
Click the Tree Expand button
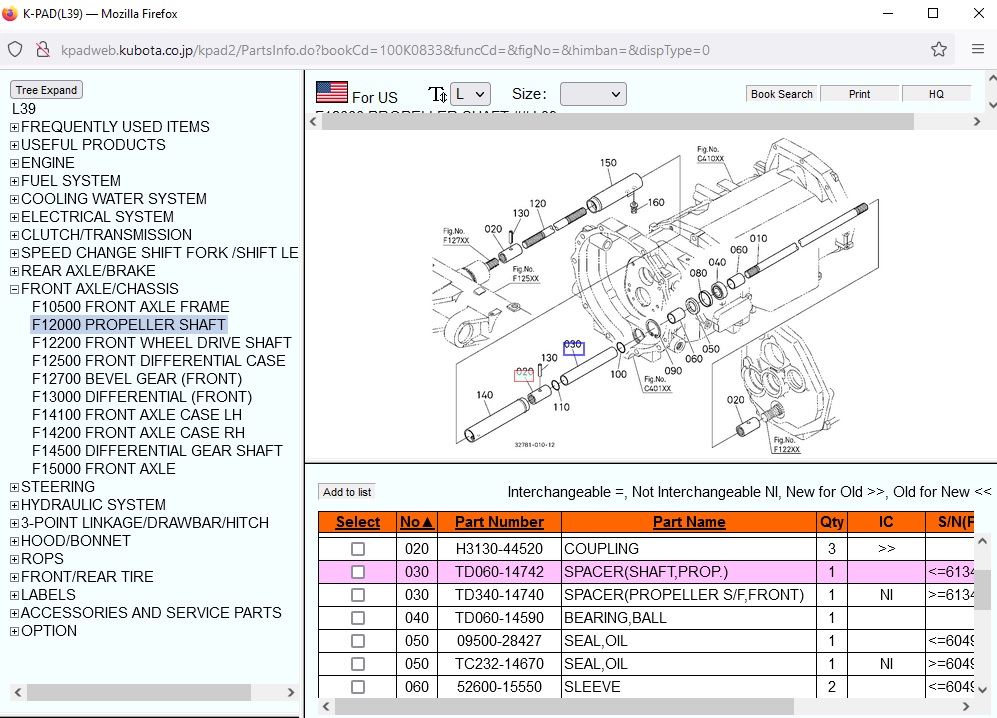tap(46, 90)
